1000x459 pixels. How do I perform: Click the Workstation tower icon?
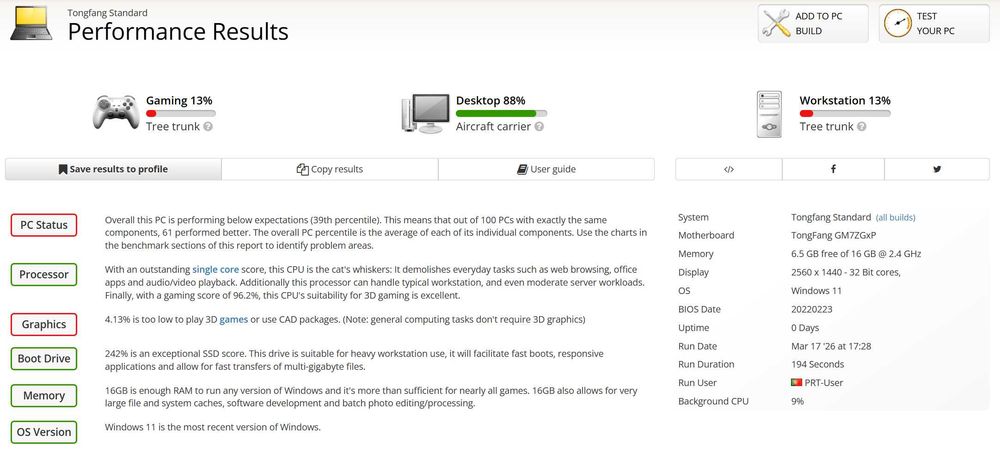coord(769,114)
